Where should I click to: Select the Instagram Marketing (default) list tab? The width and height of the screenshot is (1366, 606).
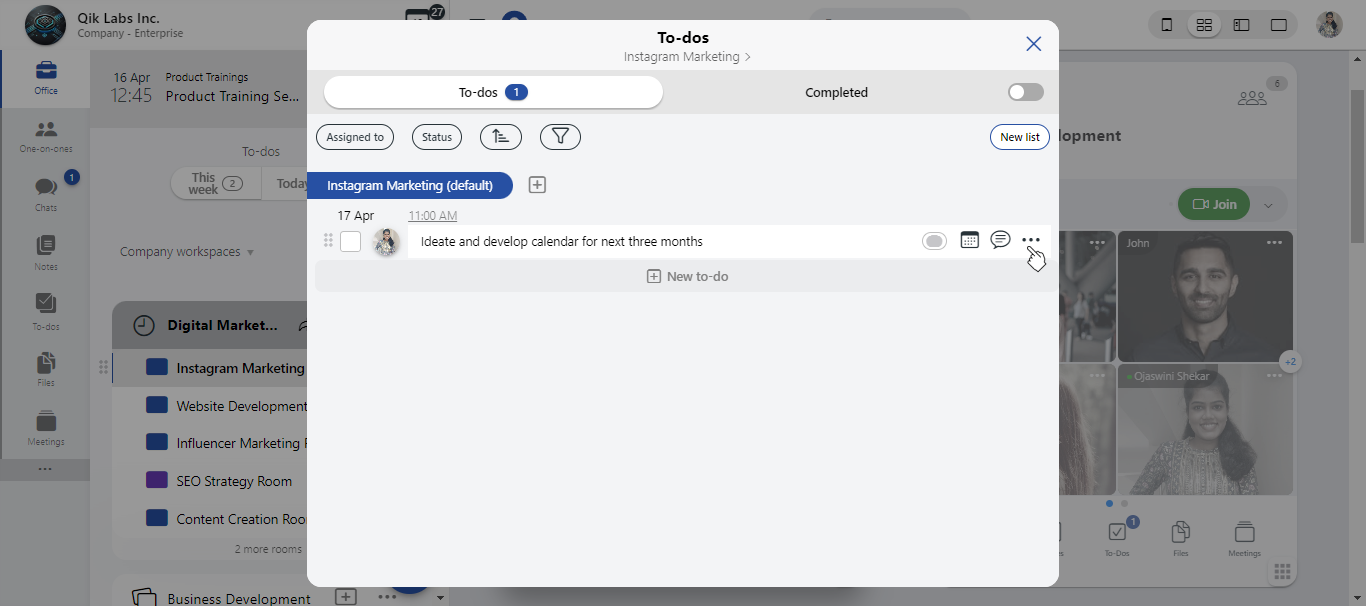point(409,185)
